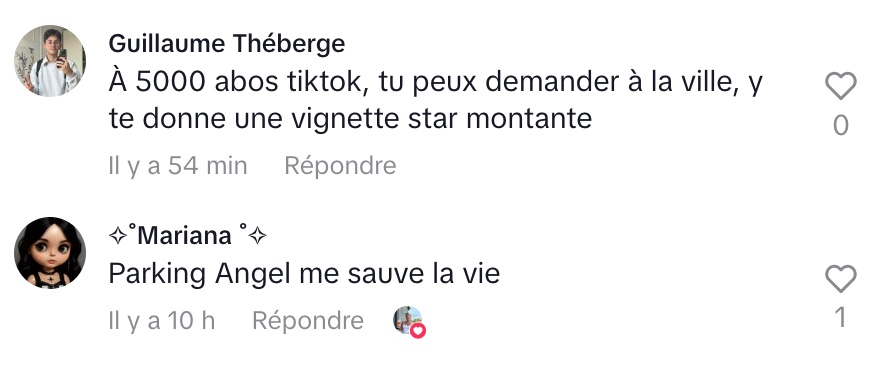Like Guillaume Théberge's comment with the heart
Screen dimensions: 896x376
click(841, 87)
